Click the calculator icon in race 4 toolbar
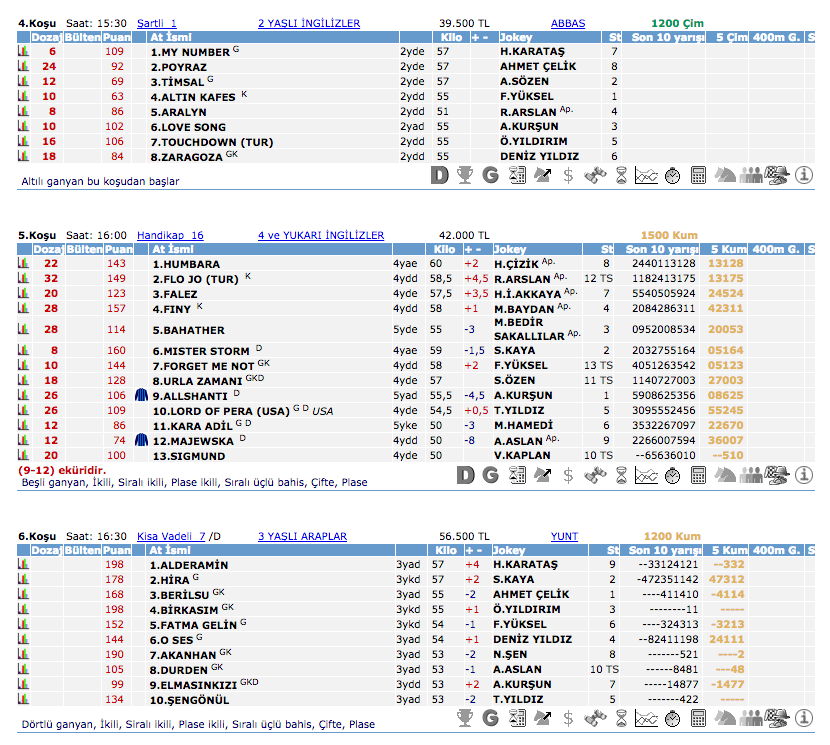 click(698, 175)
